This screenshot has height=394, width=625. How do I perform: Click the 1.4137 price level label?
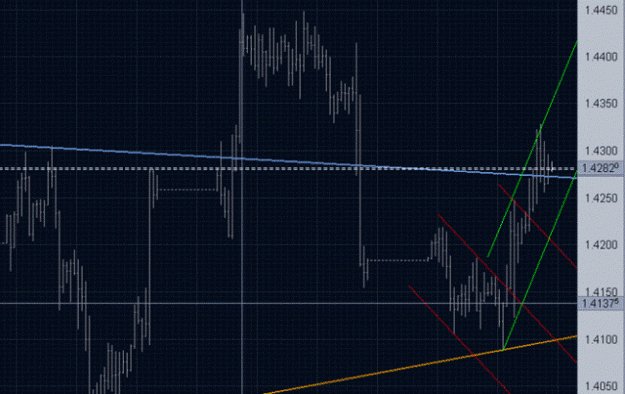pyautogui.click(x=600, y=303)
